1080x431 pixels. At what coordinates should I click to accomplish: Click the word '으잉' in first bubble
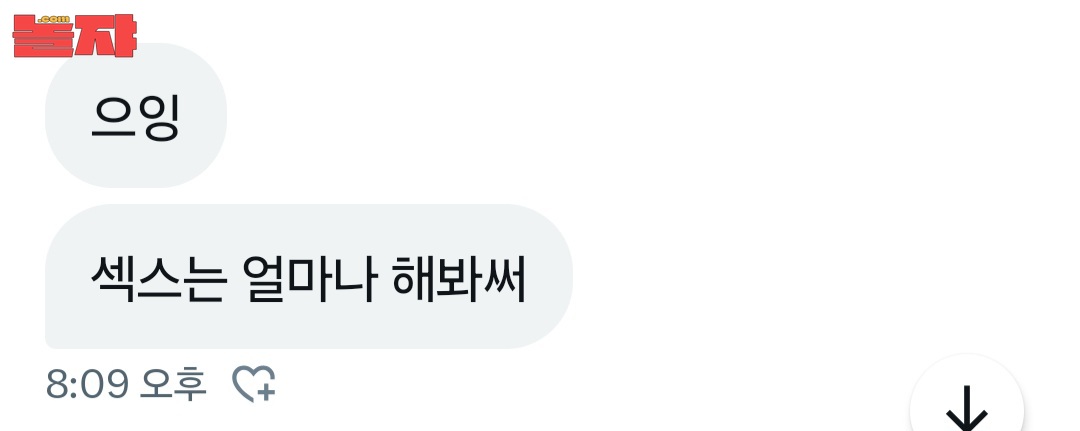click(x=136, y=118)
